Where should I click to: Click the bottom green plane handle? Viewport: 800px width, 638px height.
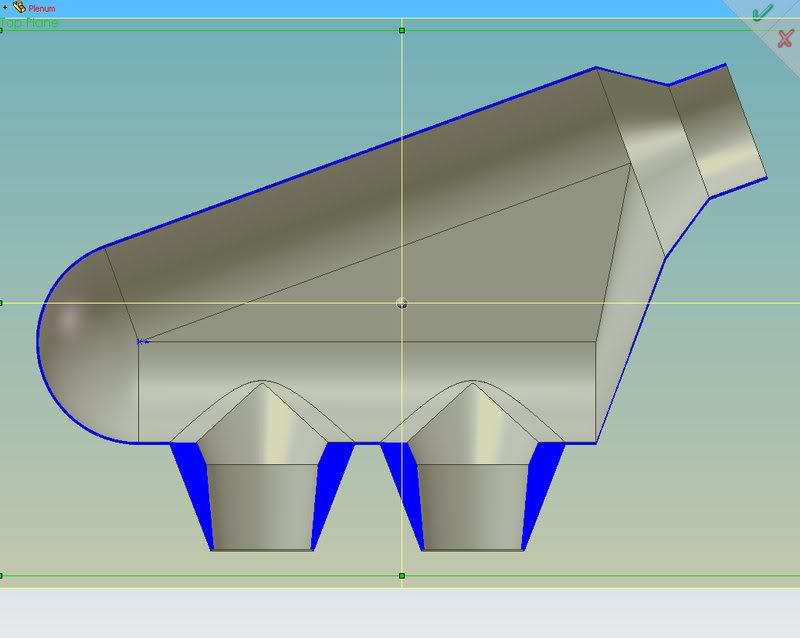point(402,578)
